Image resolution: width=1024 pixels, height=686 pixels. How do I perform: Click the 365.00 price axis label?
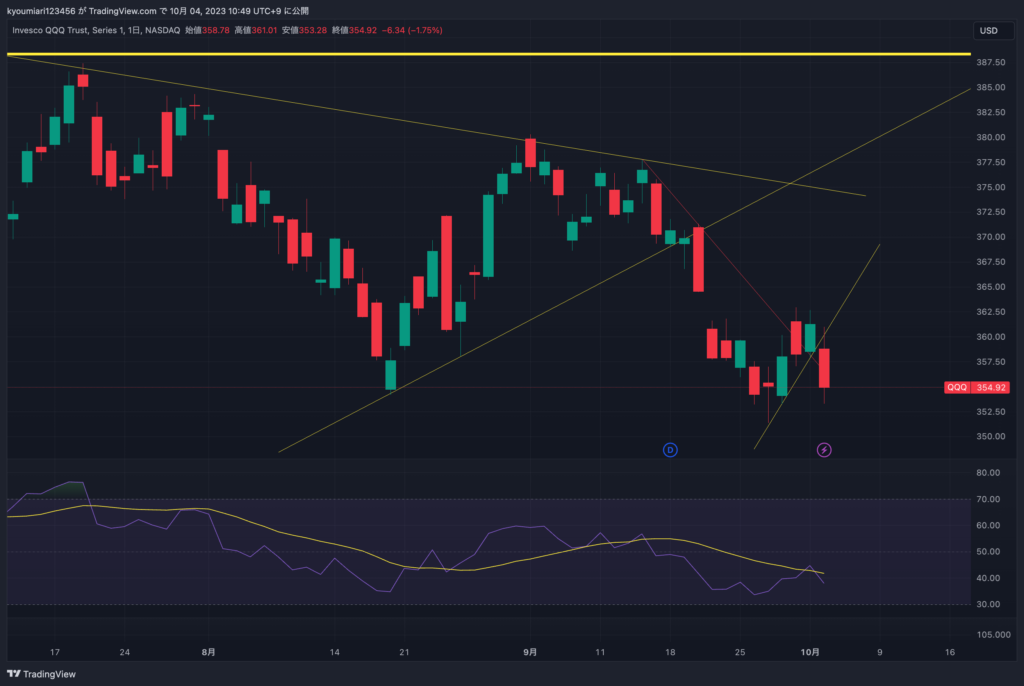(991, 287)
